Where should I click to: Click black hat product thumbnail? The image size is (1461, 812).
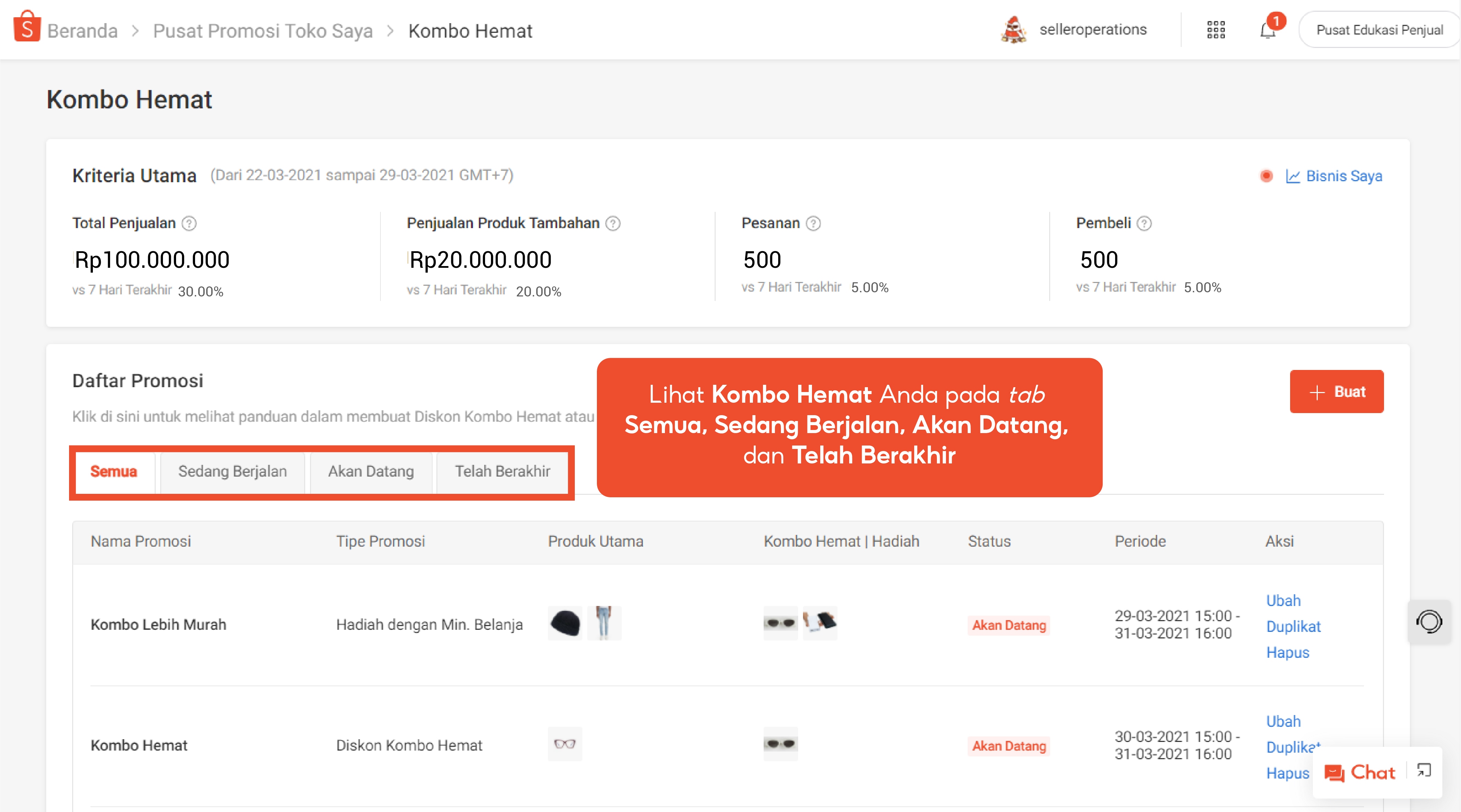(x=564, y=623)
